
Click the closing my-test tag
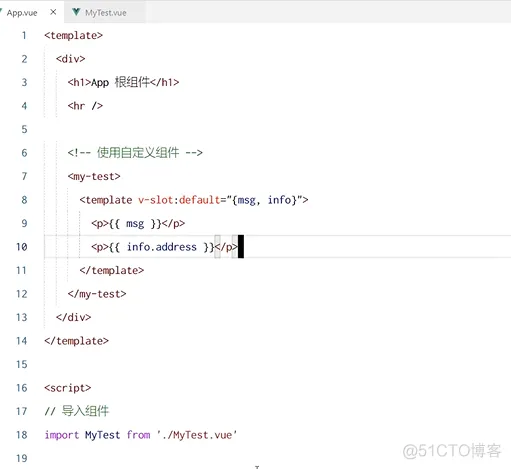[97, 294]
